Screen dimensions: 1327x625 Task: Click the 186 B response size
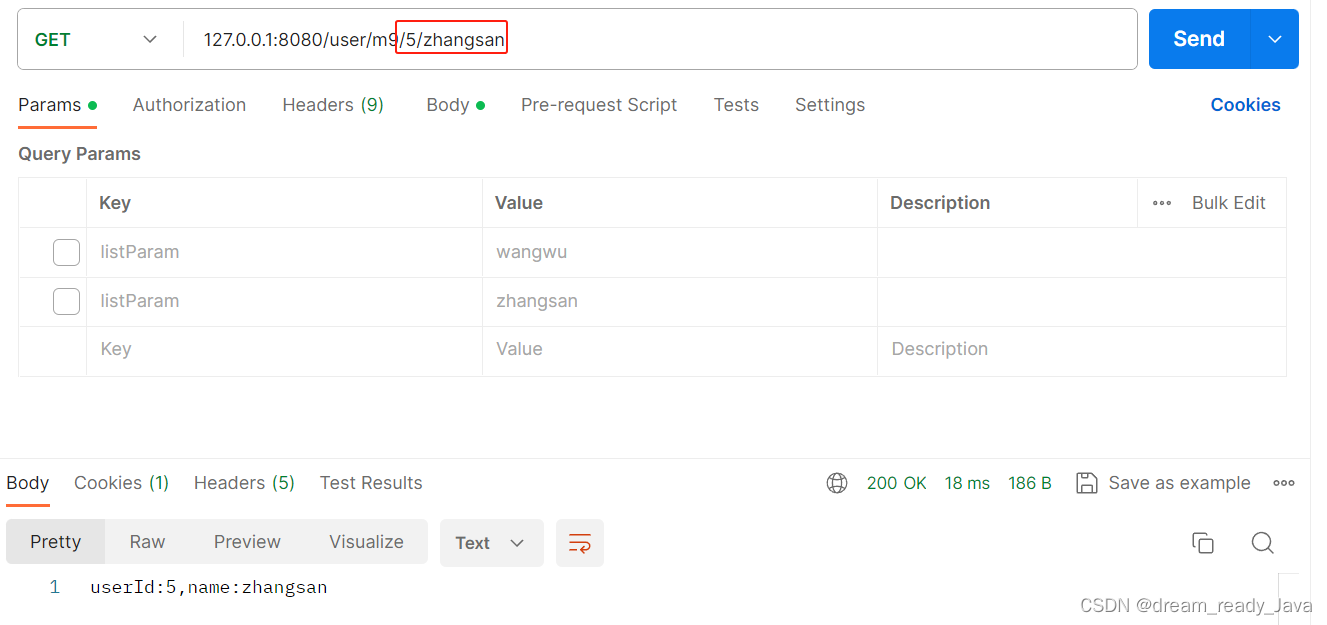(x=1030, y=483)
